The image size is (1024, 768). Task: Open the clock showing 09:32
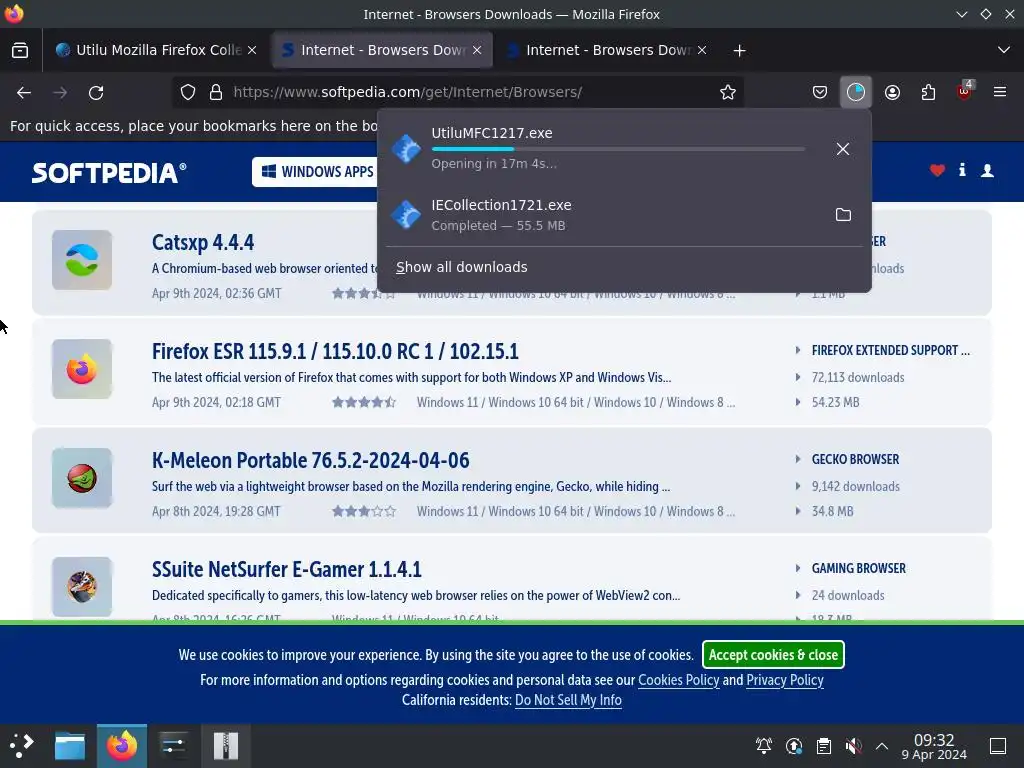tap(934, 746)
